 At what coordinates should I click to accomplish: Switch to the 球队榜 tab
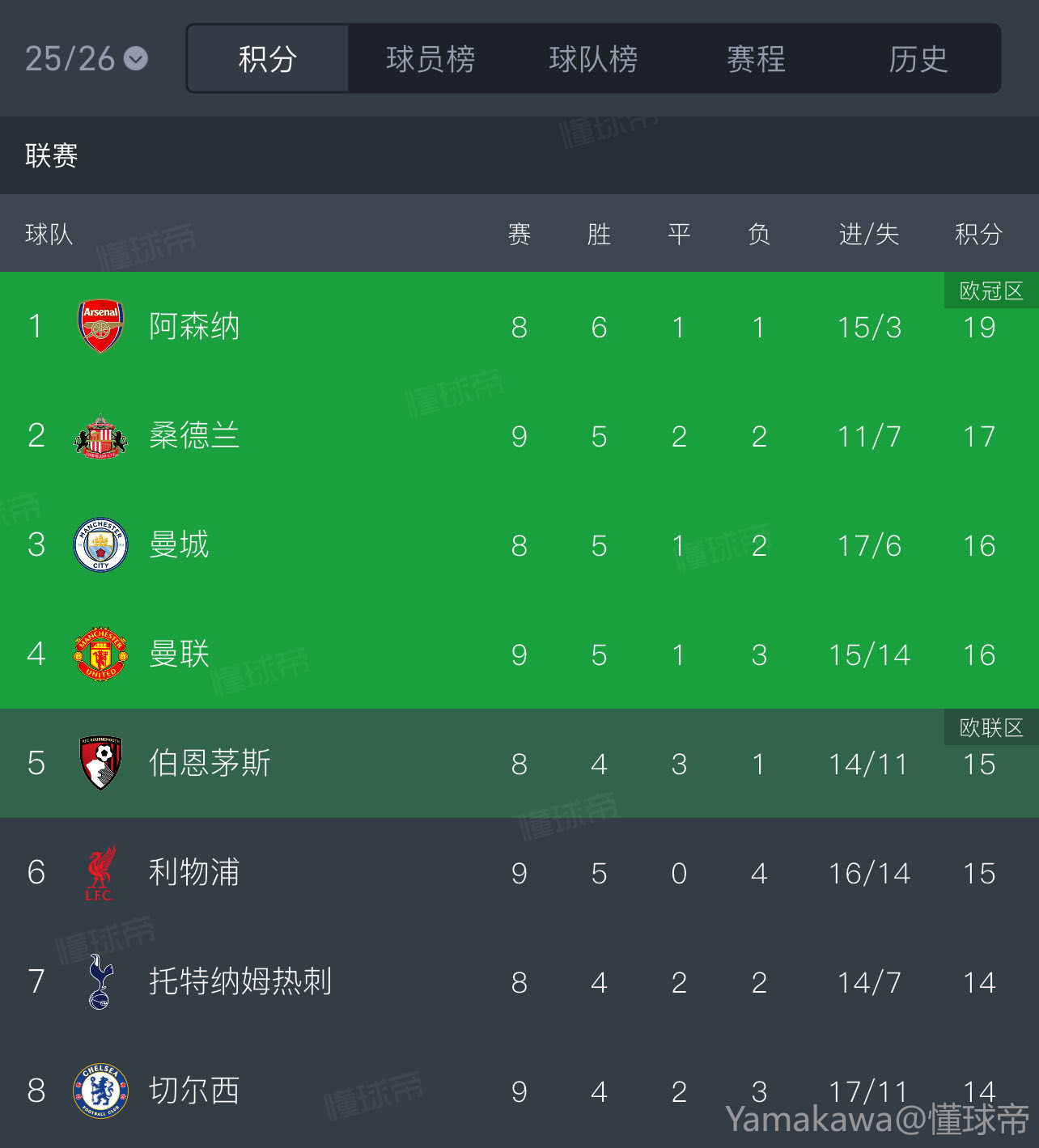[593, 59]
